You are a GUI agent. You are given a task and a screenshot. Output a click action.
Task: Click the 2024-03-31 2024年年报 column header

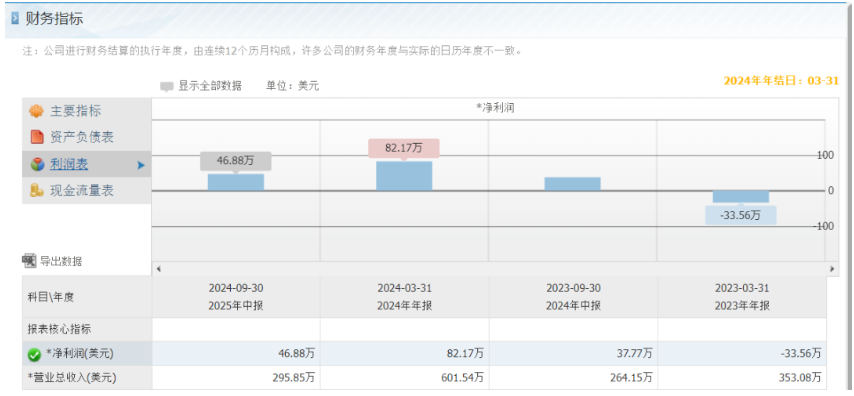[x=405, y=297]
